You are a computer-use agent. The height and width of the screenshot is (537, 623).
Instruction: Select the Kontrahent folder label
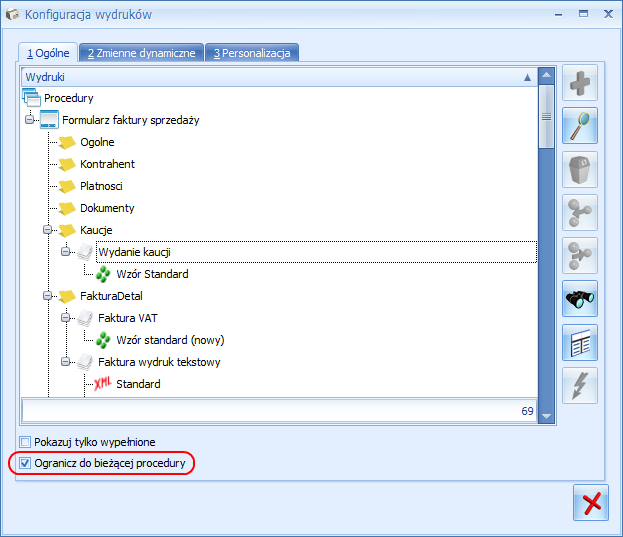click(x=107, y=164)
